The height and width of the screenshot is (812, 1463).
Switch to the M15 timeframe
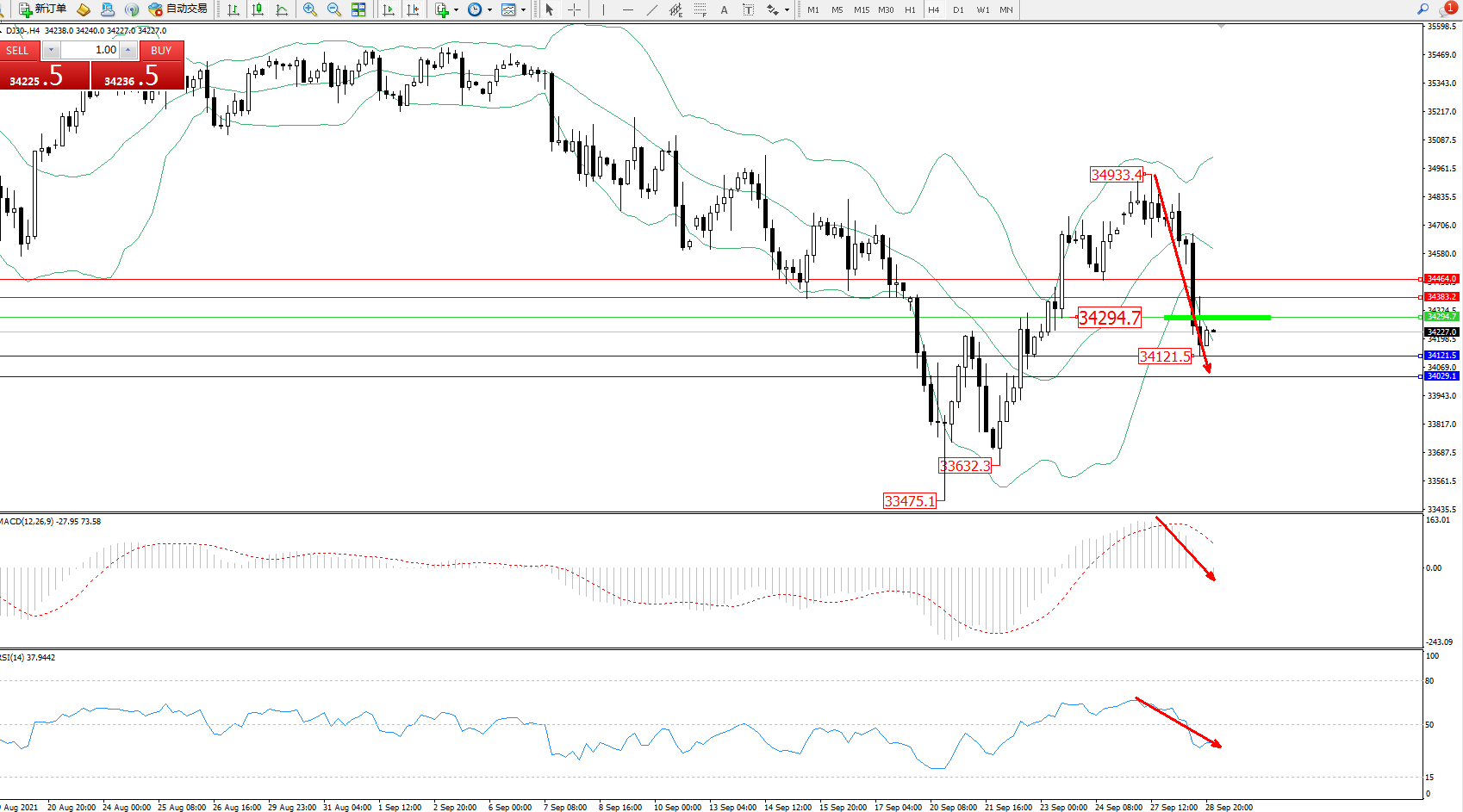862,9
